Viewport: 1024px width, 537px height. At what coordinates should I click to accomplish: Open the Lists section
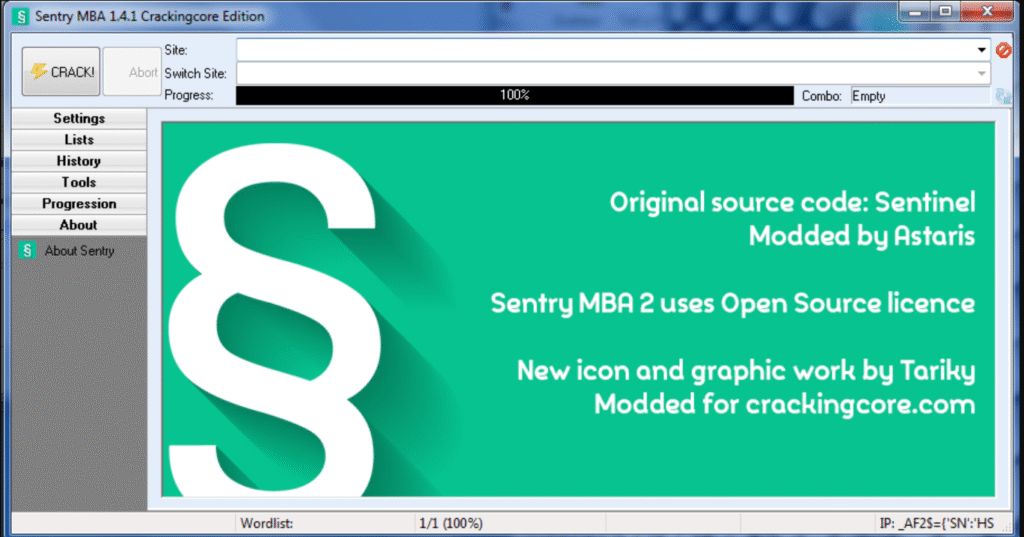79,140
